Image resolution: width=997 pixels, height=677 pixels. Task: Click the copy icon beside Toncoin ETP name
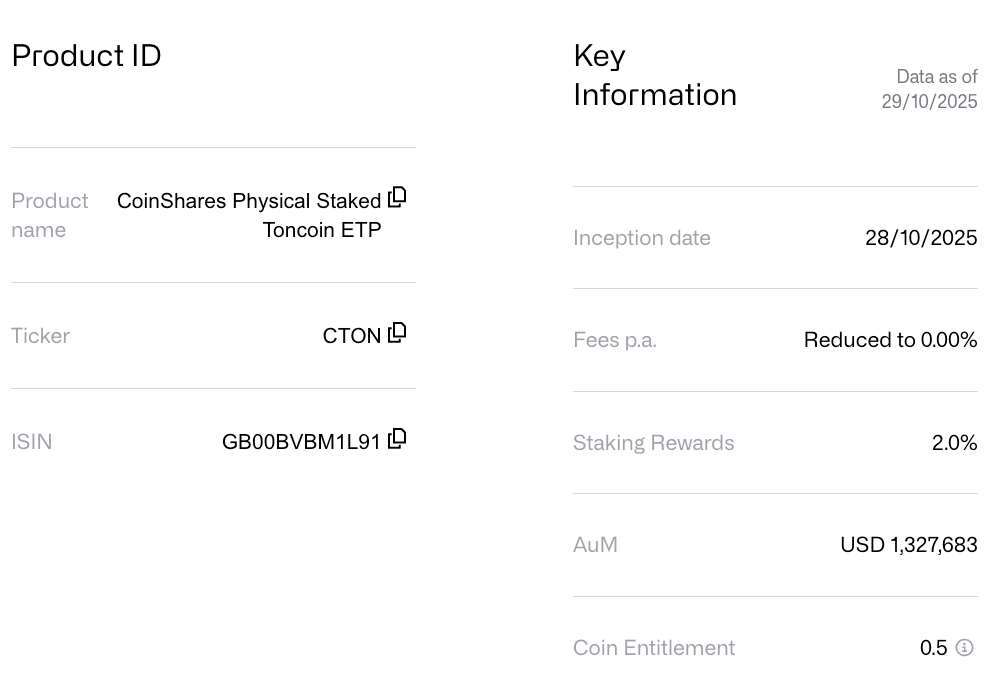396,197
